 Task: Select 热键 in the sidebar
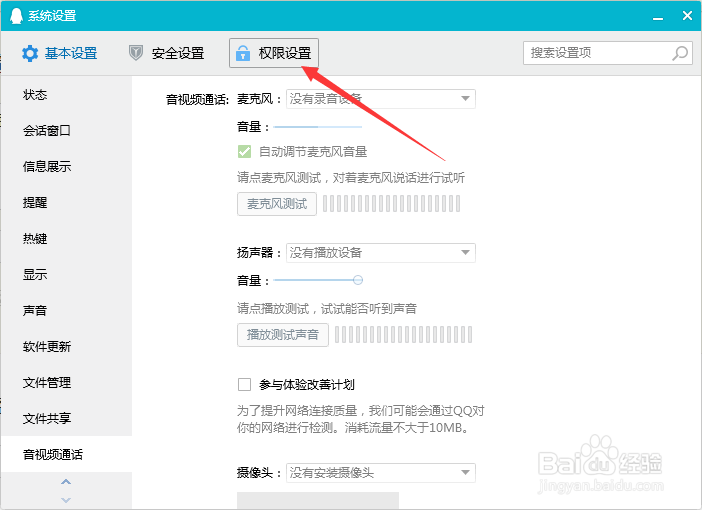point(66,239)
